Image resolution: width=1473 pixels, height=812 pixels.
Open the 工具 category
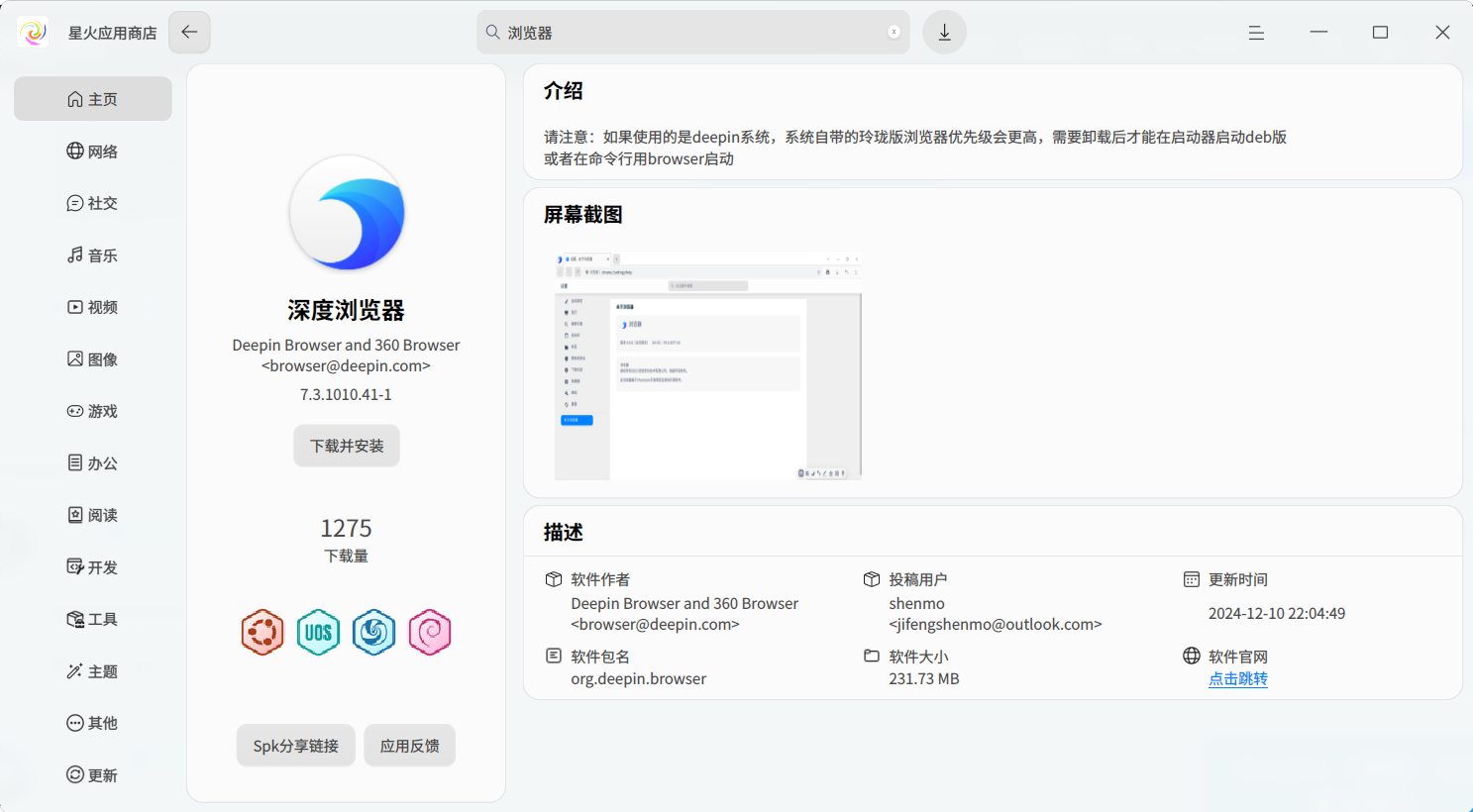pyautogui.click(x=92, y=619)
